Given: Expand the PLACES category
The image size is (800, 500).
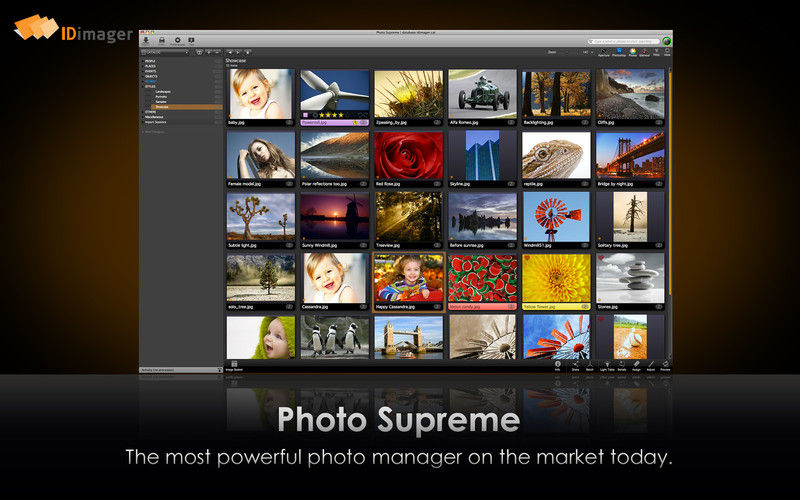Looking at the screenshot, I should (x=143, y=66).
